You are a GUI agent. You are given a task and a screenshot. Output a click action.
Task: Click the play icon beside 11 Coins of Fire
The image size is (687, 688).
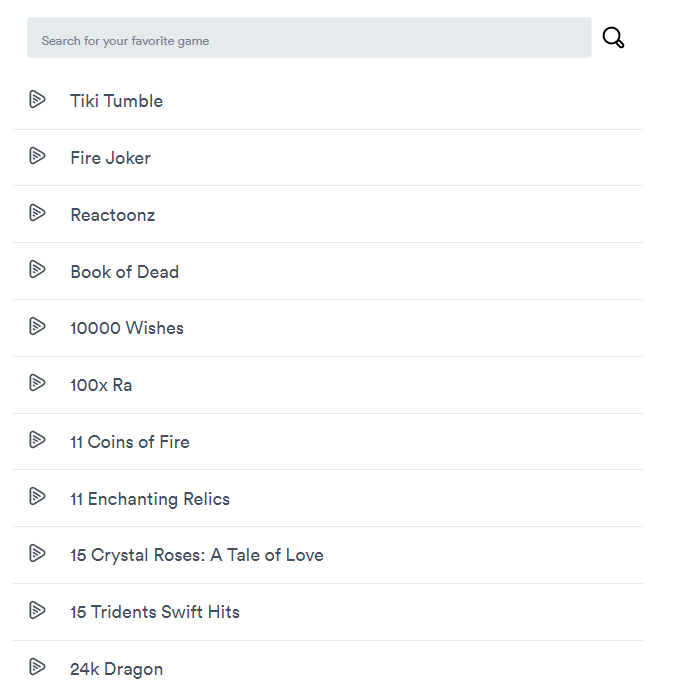pyautogui.click(x=37, y=439)
